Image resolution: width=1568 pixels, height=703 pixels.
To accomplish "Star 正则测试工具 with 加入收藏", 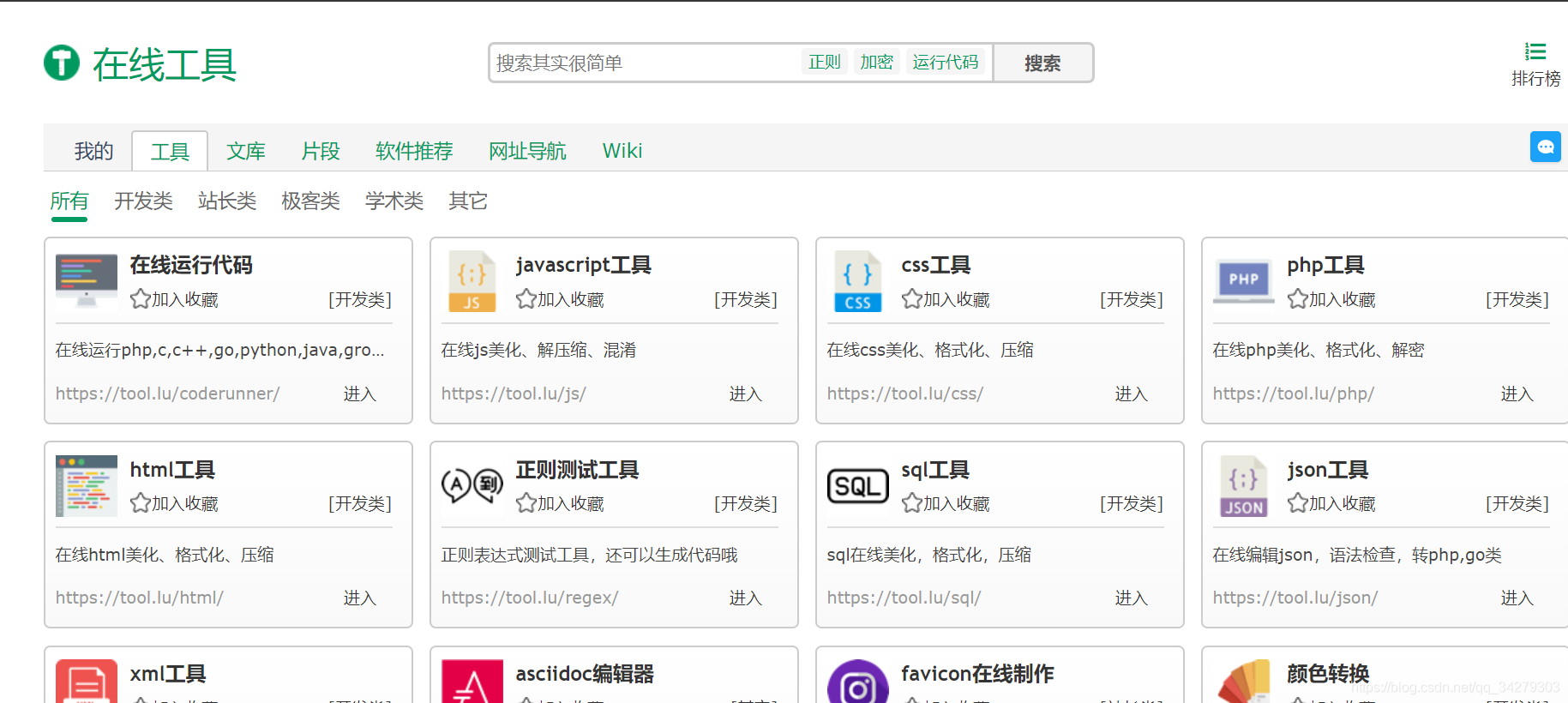I will (560, 503).
